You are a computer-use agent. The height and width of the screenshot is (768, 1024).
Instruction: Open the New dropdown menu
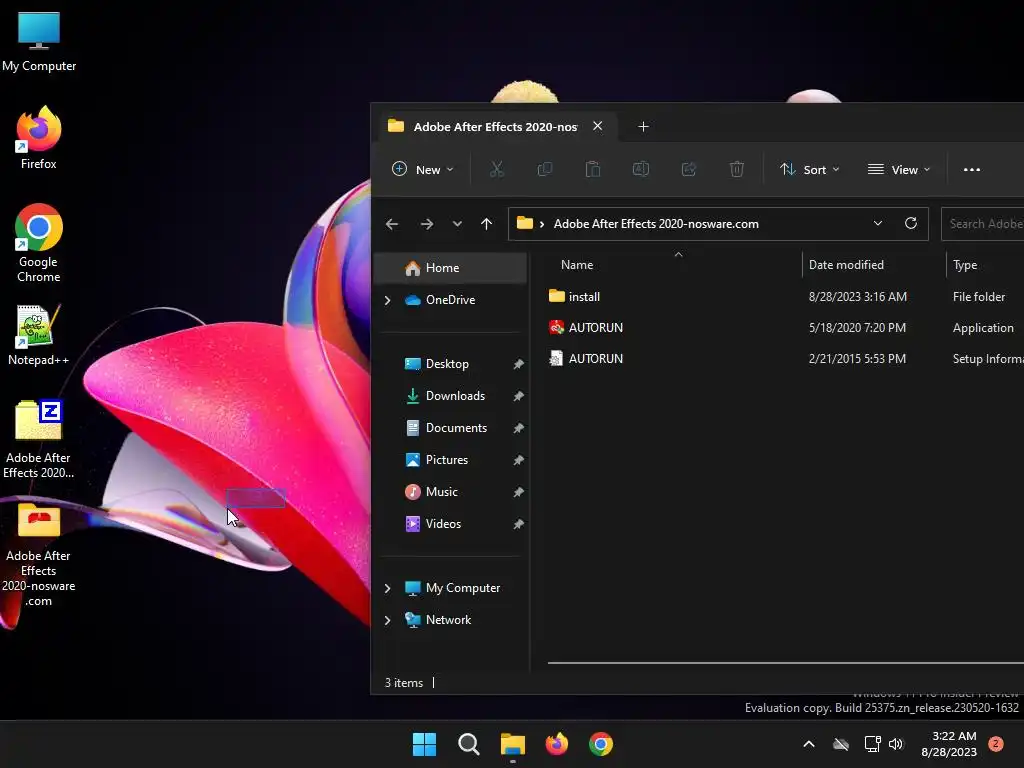click(423, 170)
